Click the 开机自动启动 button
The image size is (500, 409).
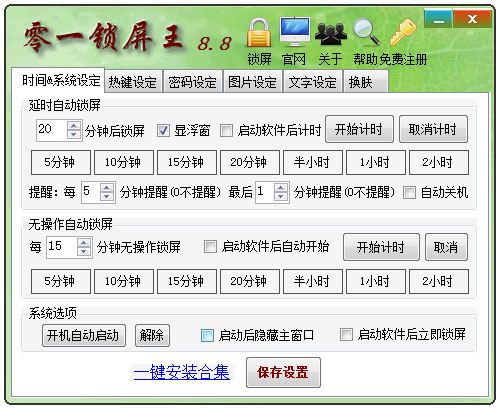click(84, 335)
